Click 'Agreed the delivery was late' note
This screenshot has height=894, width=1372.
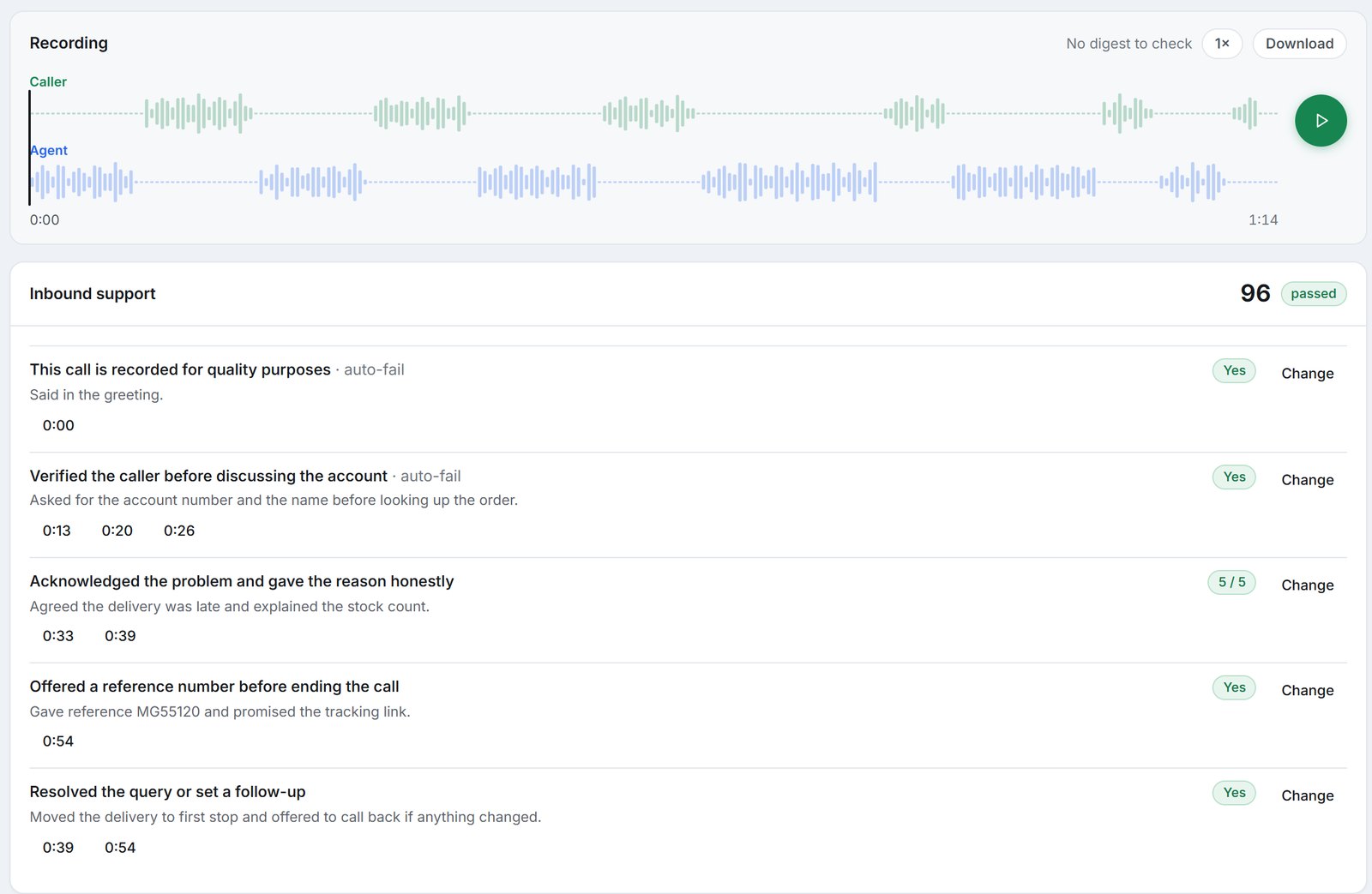click(x=230, y=606)
